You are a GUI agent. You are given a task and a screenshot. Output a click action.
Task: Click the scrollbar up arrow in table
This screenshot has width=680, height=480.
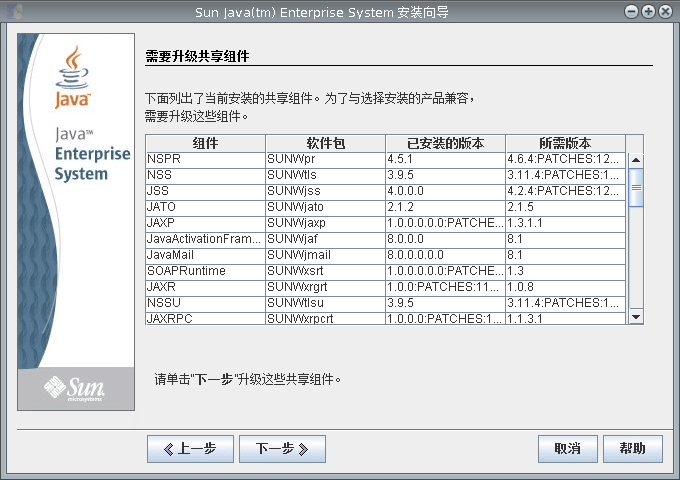tap(636, 160)
